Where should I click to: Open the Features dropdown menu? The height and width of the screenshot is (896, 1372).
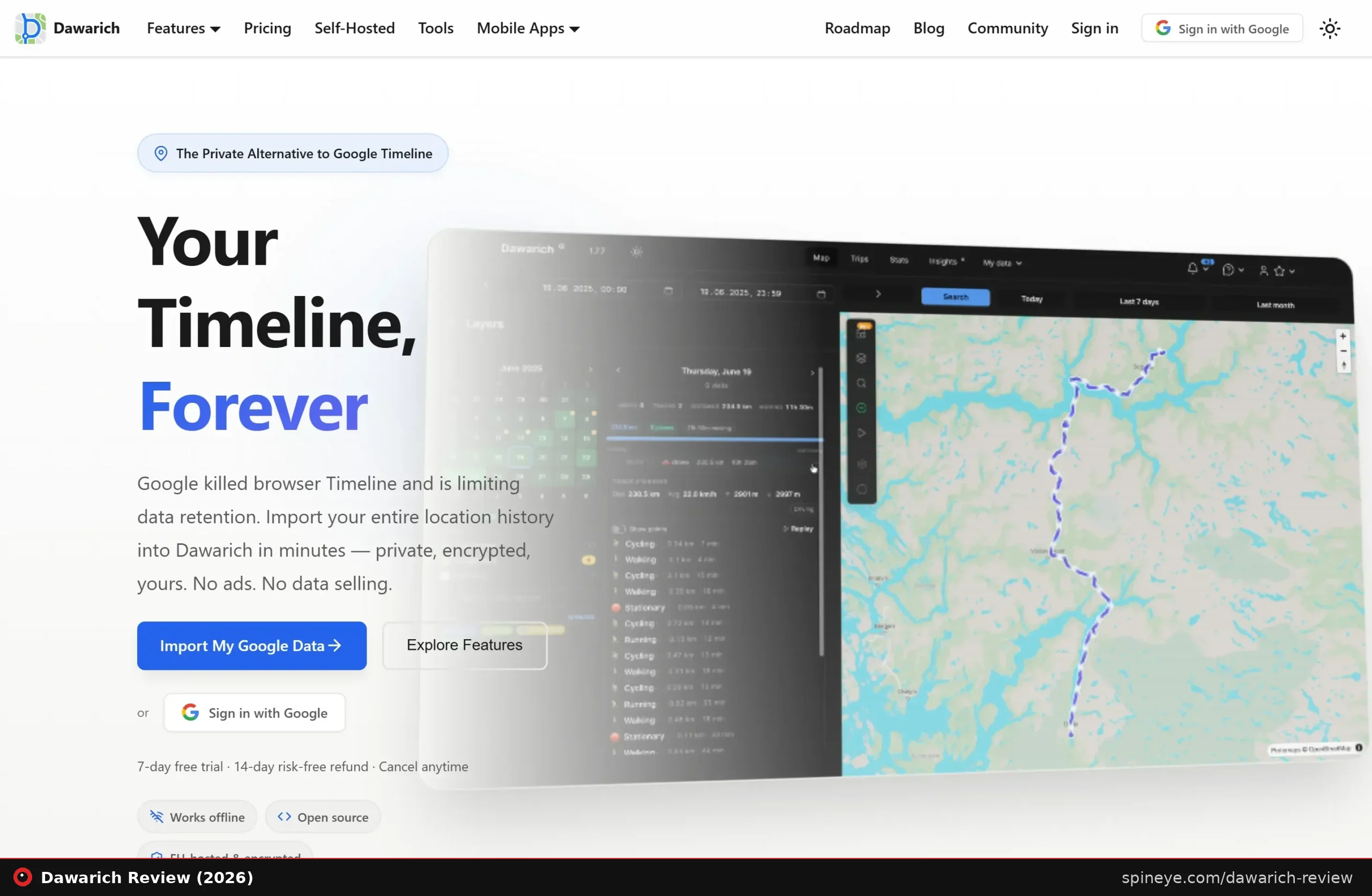click(183, 28)
